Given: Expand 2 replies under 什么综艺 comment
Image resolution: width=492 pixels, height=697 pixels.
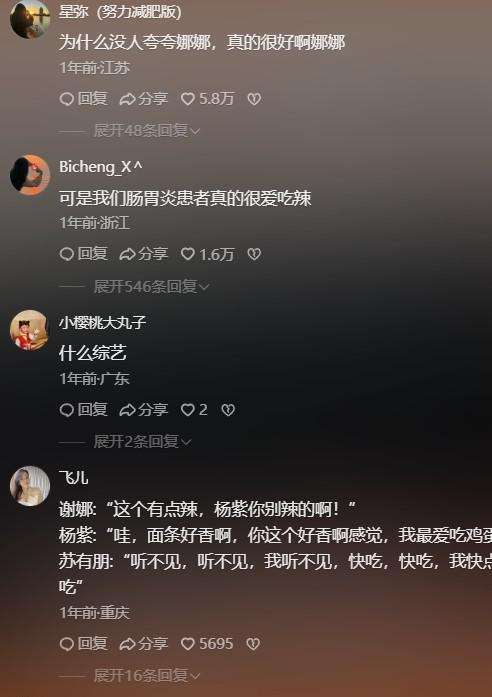Looking at the screenshot, I should point(142,442).
